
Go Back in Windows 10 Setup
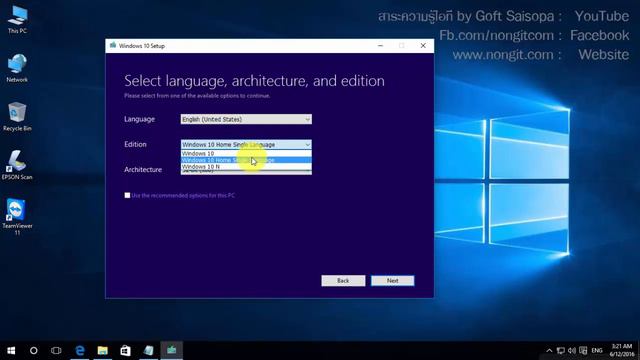click(x=343, y=281)
